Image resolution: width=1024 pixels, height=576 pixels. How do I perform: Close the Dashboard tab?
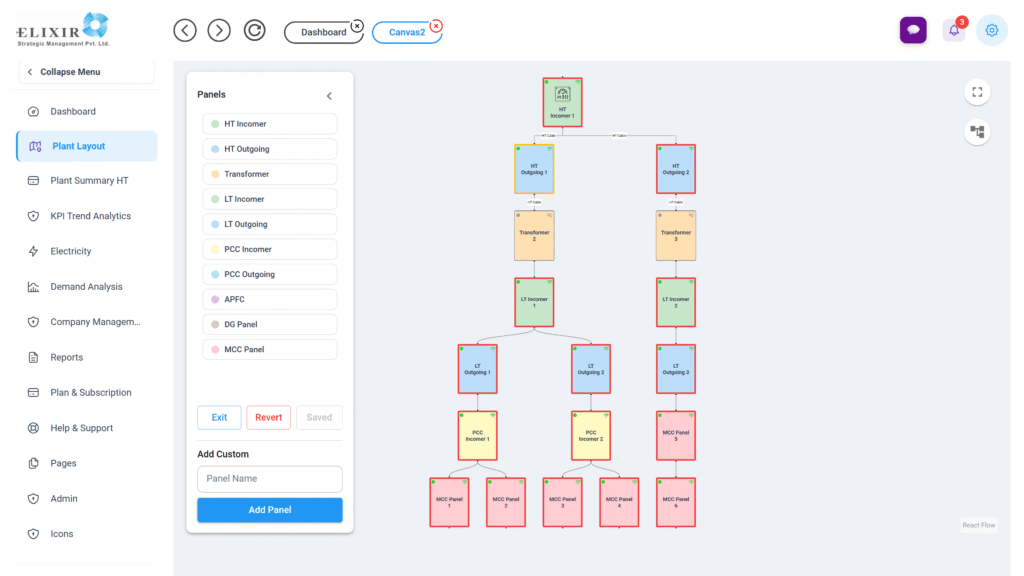click(x=357, y=25)
